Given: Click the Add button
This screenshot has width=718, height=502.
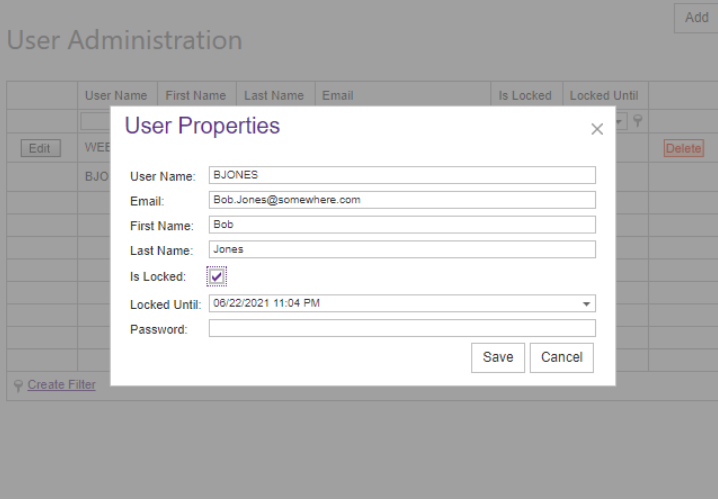Looking at the screenshot, I should pyautogui.click(x=696, y=17).
